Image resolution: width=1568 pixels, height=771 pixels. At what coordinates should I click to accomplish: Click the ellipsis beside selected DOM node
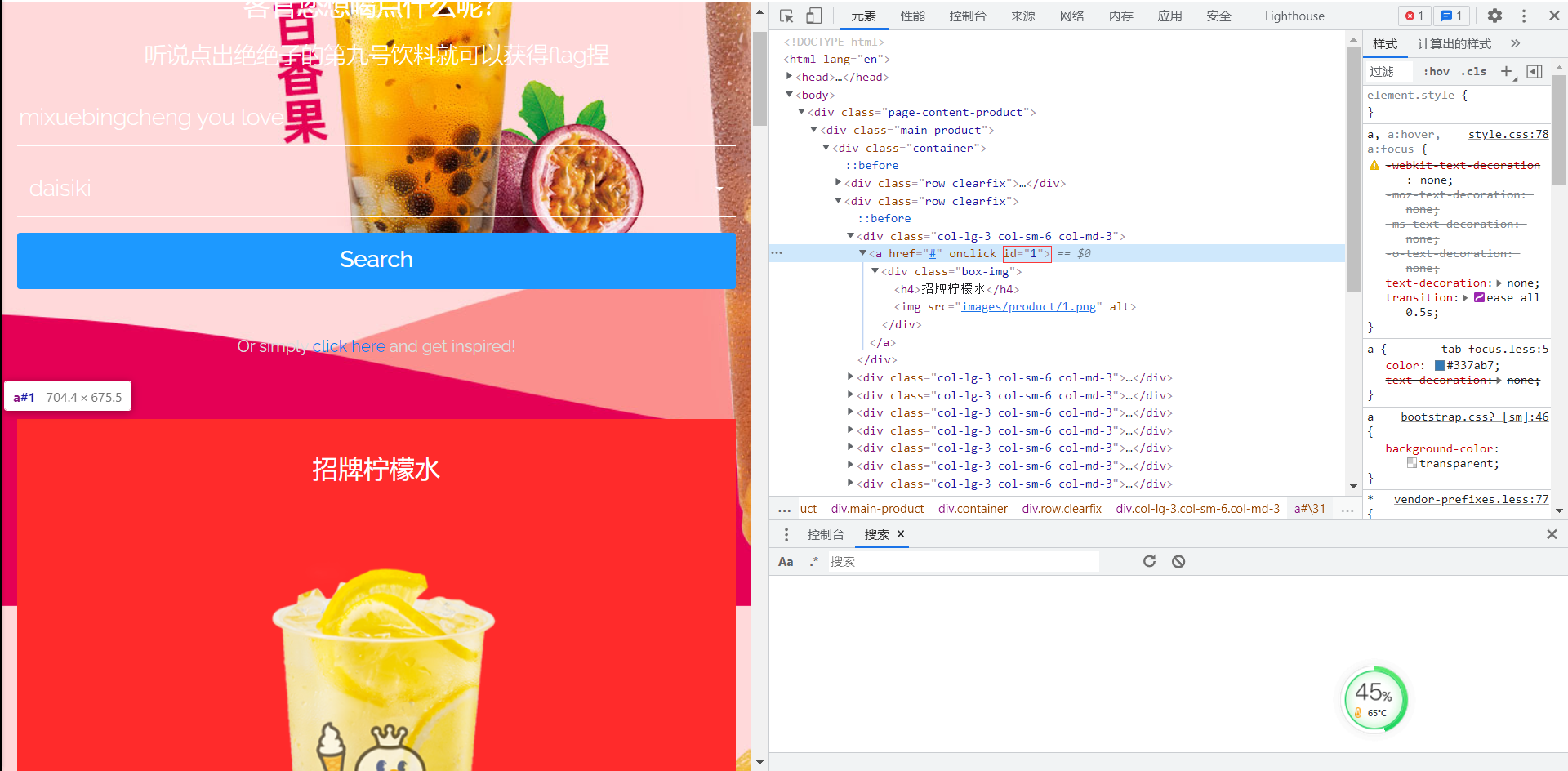click(777, 253)
